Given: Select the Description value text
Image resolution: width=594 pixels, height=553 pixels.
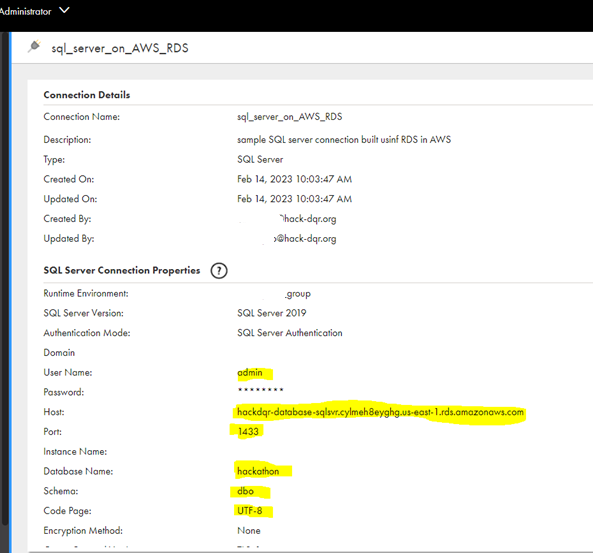Looking at the screenshot, I should [344, 139].
